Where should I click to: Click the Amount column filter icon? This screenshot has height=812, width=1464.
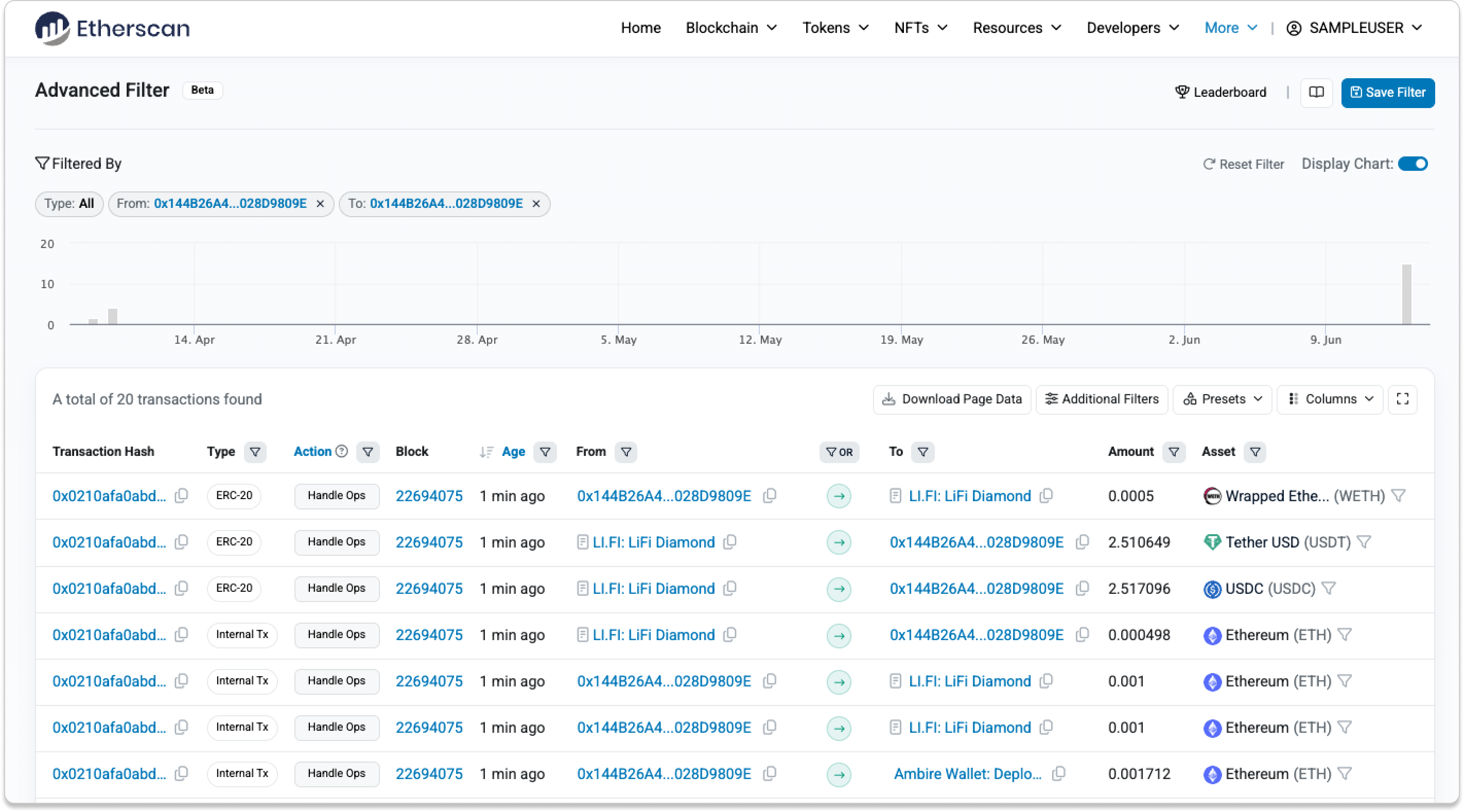pyautogui.click(x=1174, y=452)
